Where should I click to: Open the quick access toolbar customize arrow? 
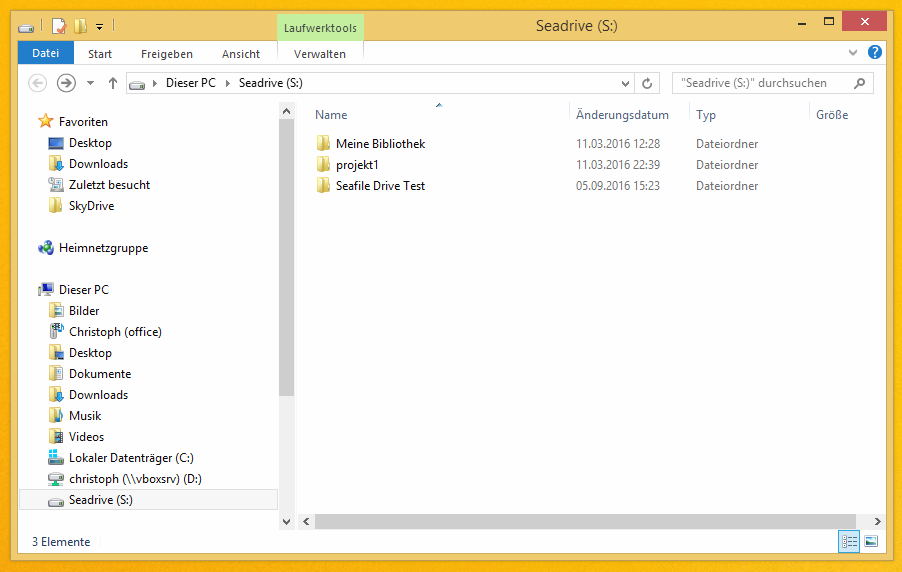pos(100,26)
